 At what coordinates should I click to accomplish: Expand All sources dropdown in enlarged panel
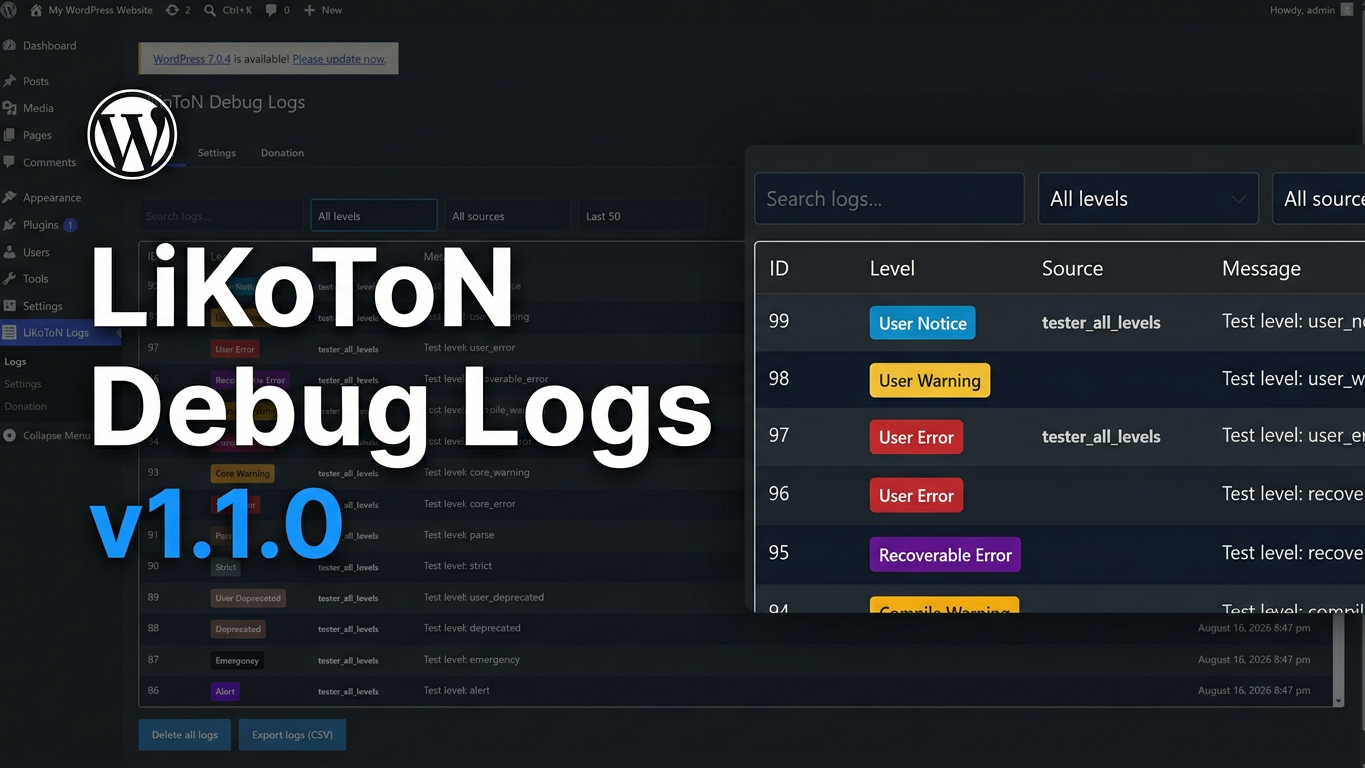1318,198
